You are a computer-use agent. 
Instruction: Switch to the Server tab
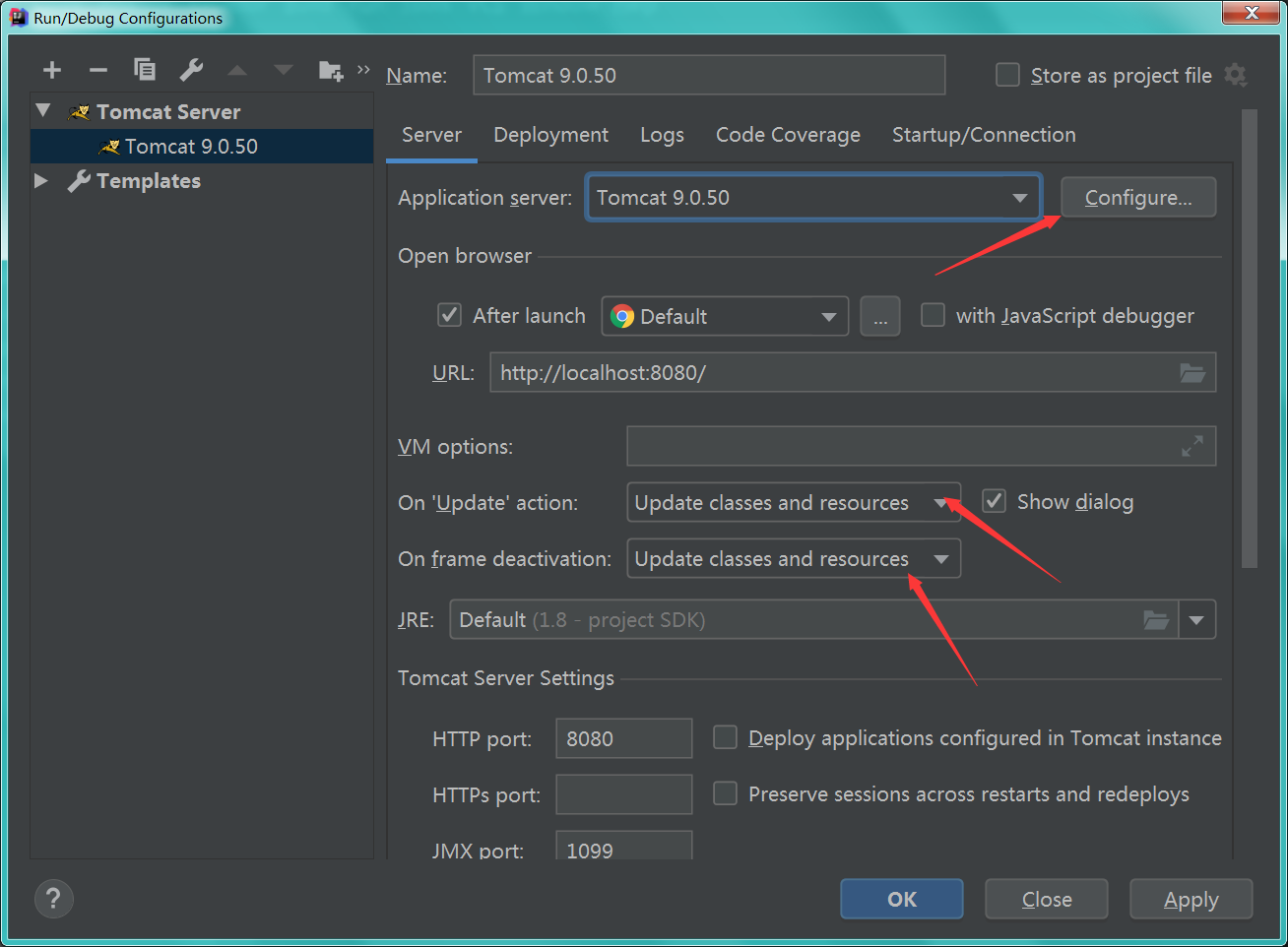coord(431,135)
